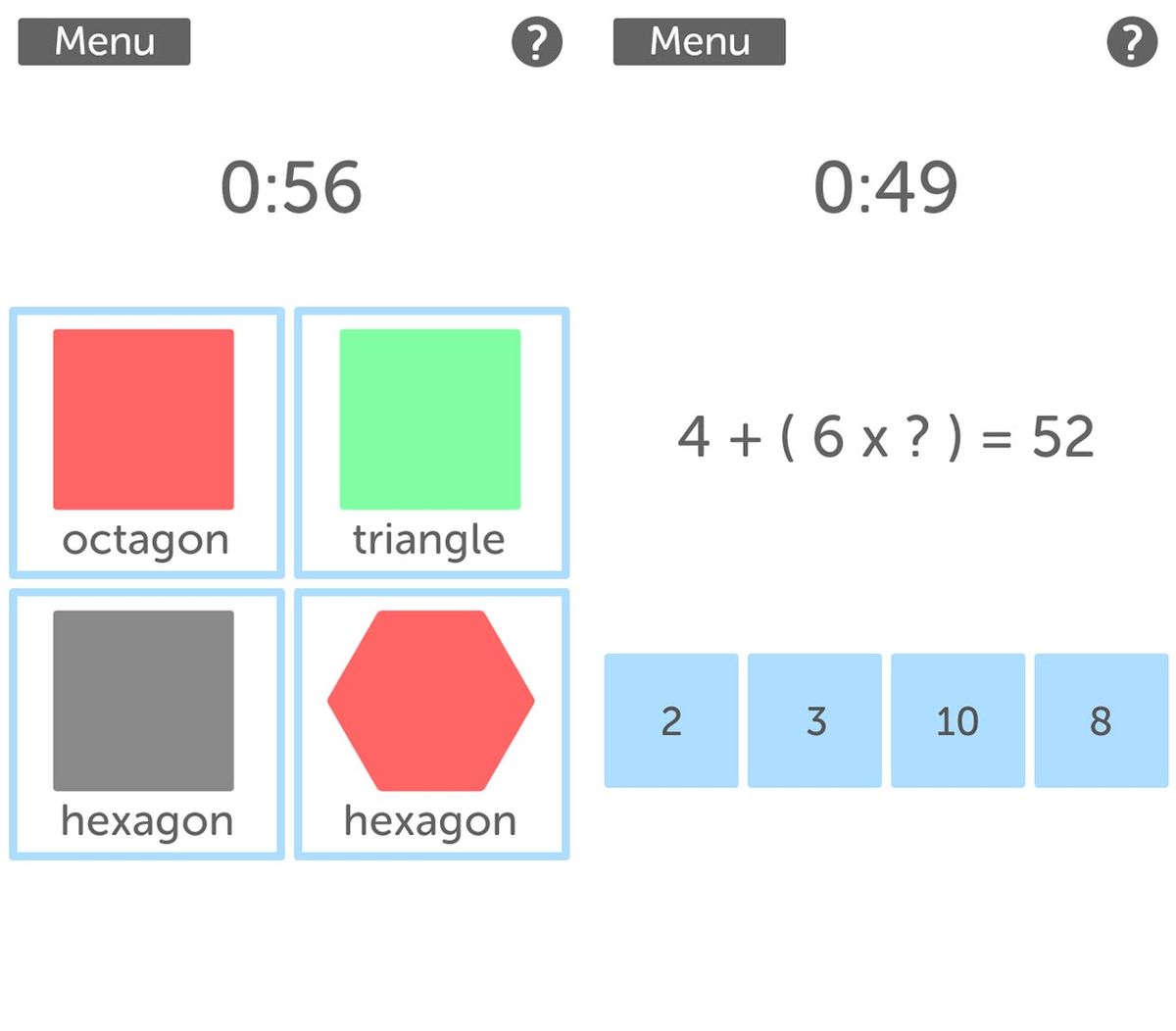1176x1031 pixels.
Task: Open the help icon above the math game
Action: pyautogui.click(x=1132, y=42)
